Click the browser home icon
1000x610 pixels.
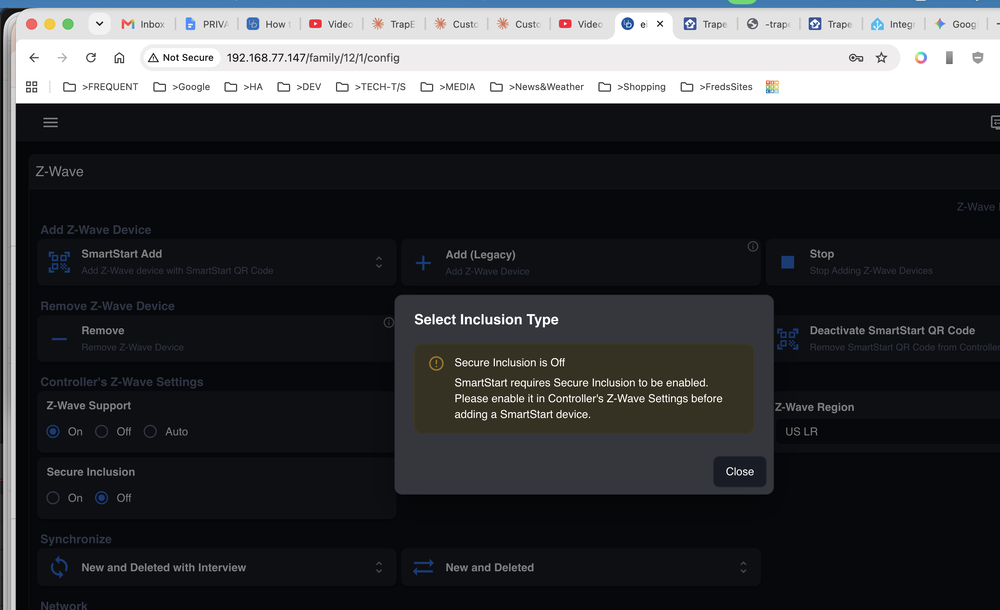coord(119,57)
